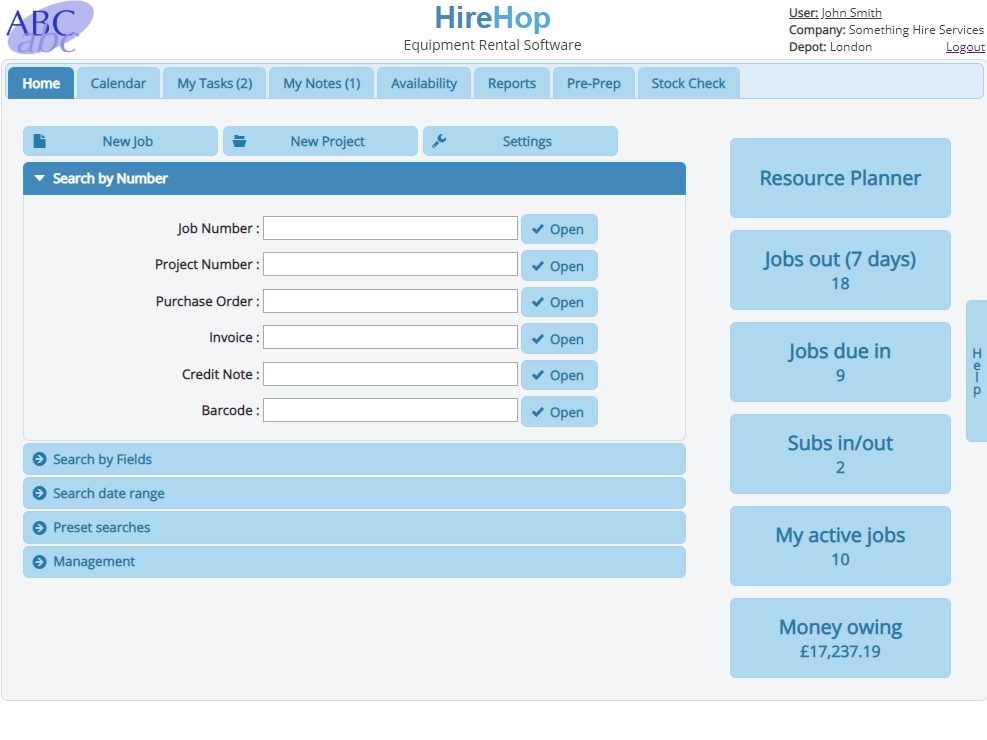Switch to the Home tab
Image resolution: width=987 pixels, height=740 pixels.
[41, 83]
